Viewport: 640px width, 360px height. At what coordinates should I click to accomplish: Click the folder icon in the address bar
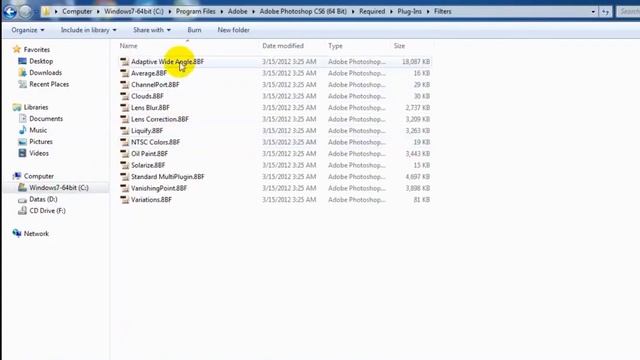[46, 11]
